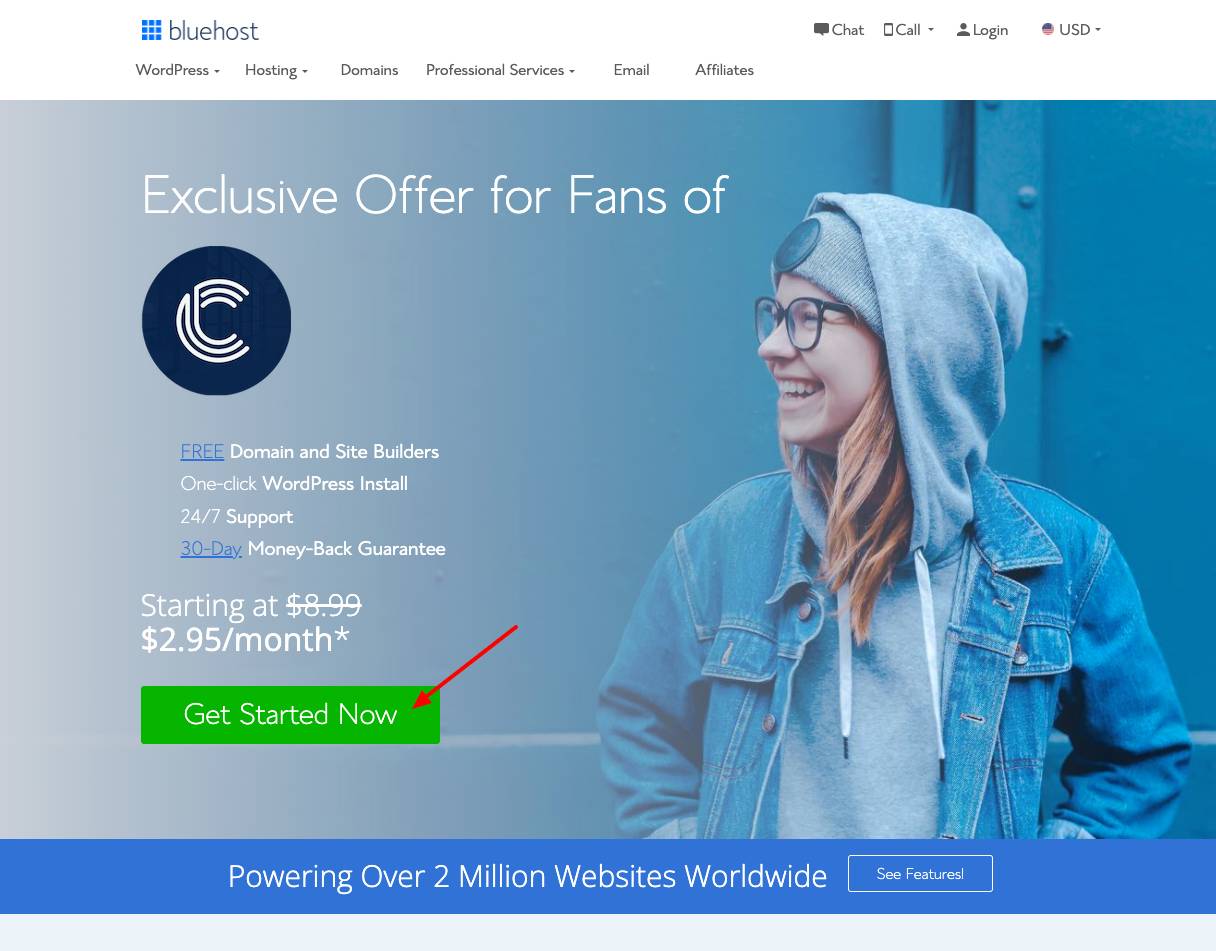Open the Email menu item
Image resolution: width=1216 pixels, height=951 pixels.
point(631,70)
